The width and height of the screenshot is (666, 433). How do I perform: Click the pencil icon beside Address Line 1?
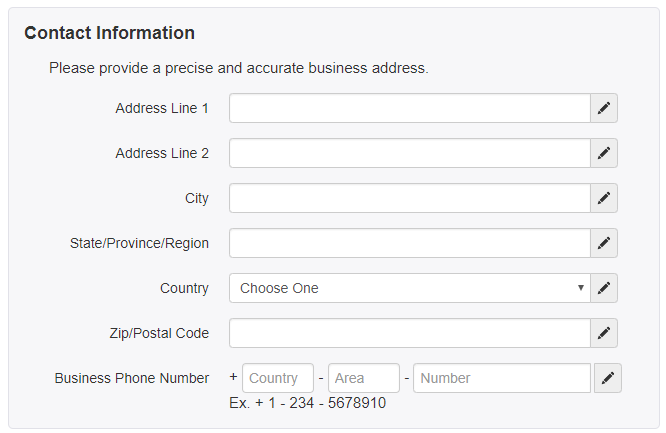click(x=604, y=108)
